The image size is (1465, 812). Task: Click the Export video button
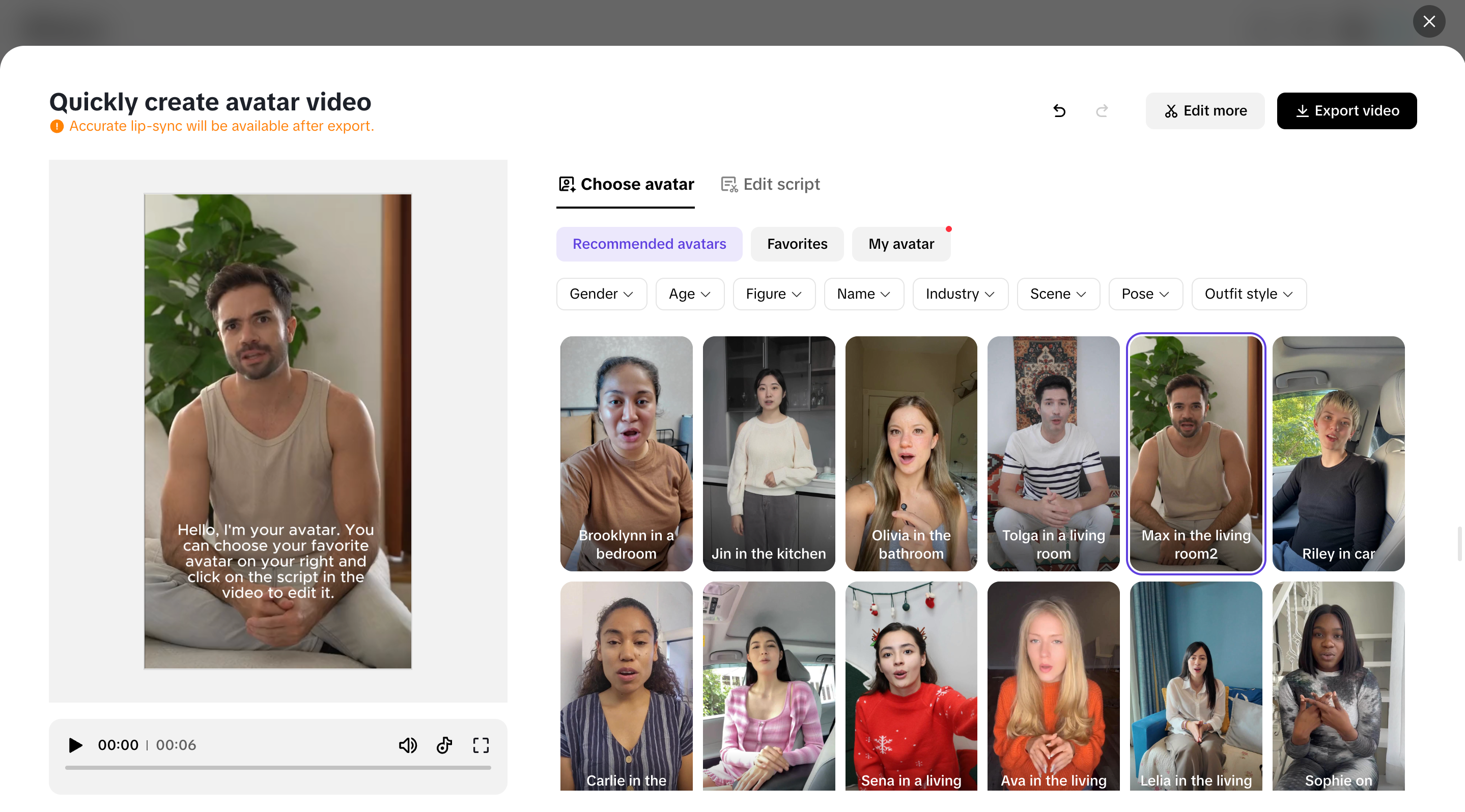[1346, 111]
